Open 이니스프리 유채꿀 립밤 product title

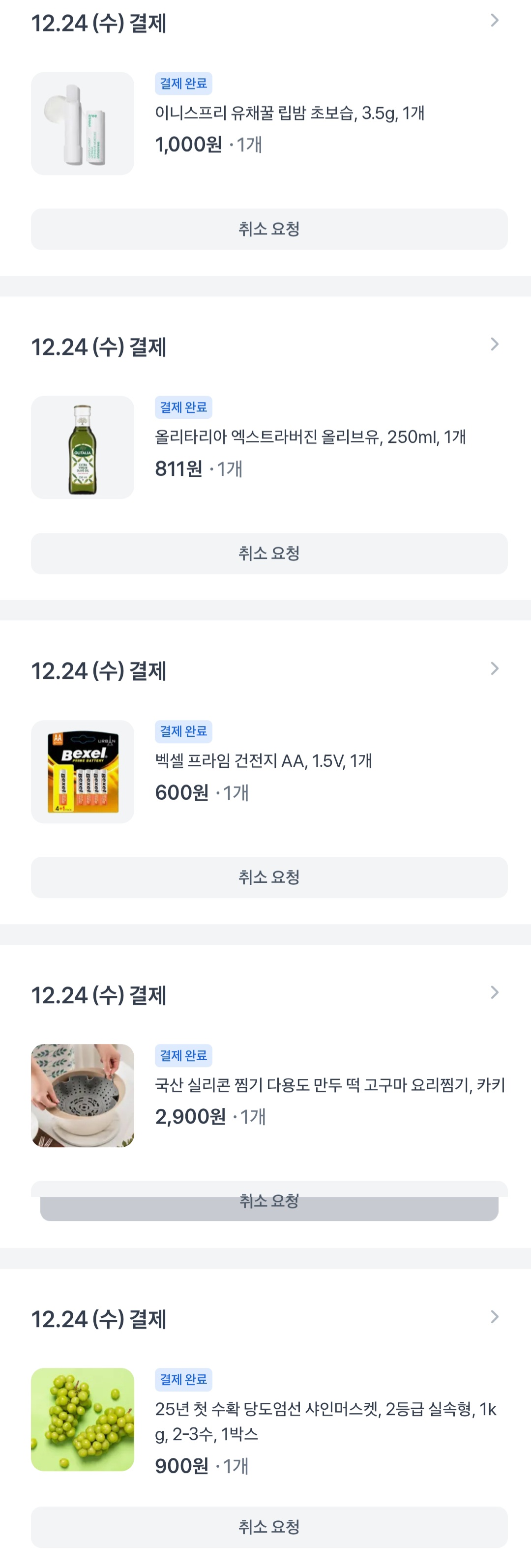coord(289,113)
